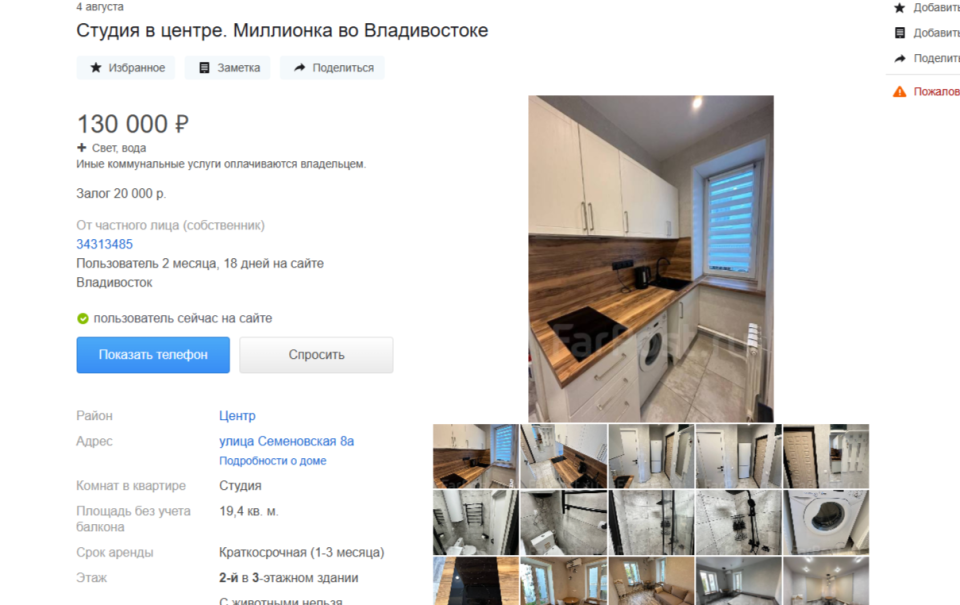The image size is (960, 605).
Task: Click the star icon beside top-right Добавить
Action: click(x=899, y=8)
